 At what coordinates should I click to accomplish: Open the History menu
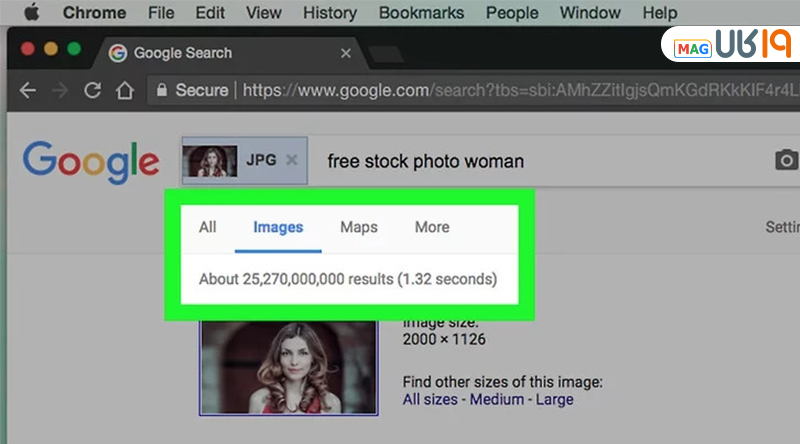pos(329,13)
